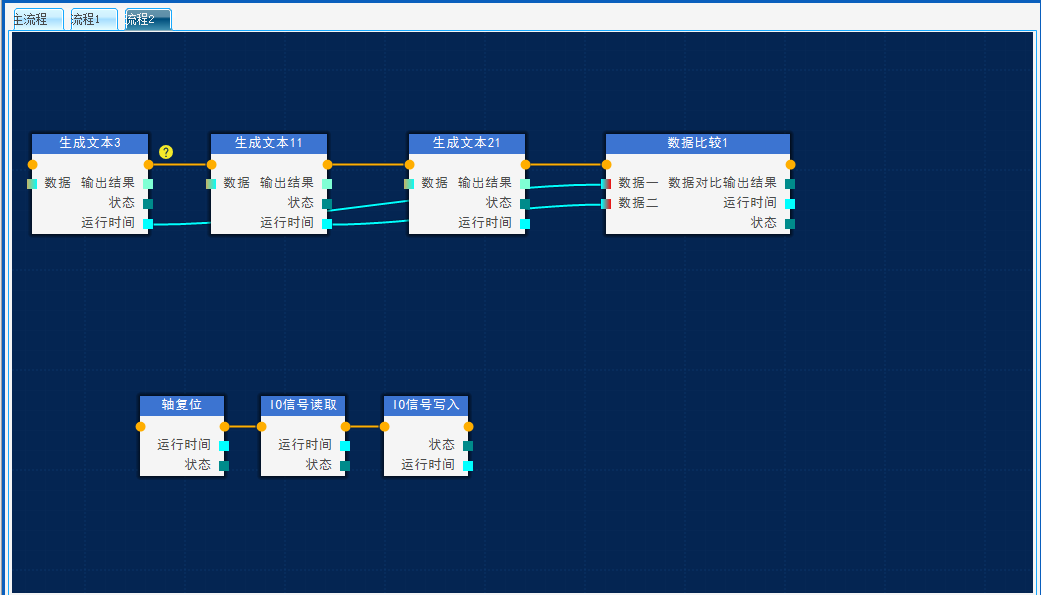Click 状态 label in IO信号读取 node
This screenshot has width=1041, height=595.
point(319,464)
